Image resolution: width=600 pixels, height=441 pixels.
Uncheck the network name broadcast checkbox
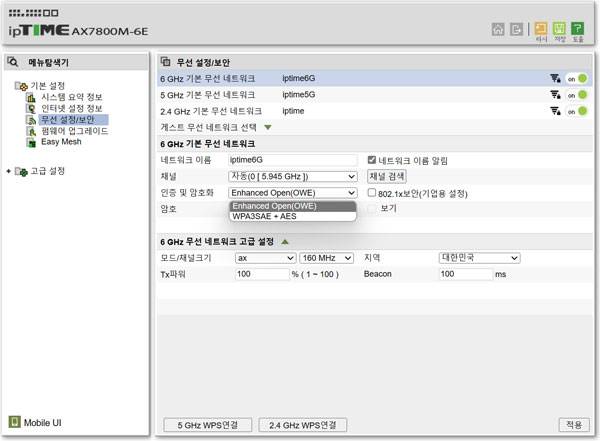coord(372,160)
